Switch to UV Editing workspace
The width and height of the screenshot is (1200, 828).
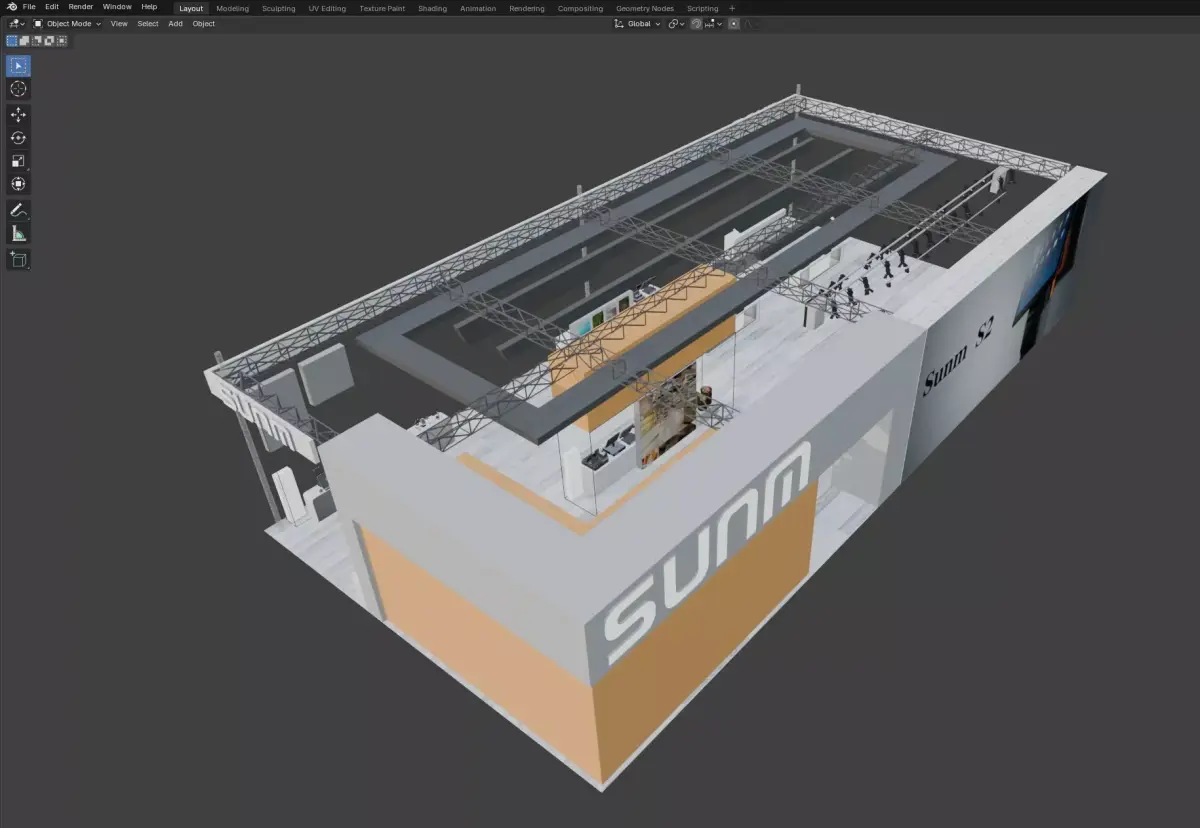tap(327, 8)
